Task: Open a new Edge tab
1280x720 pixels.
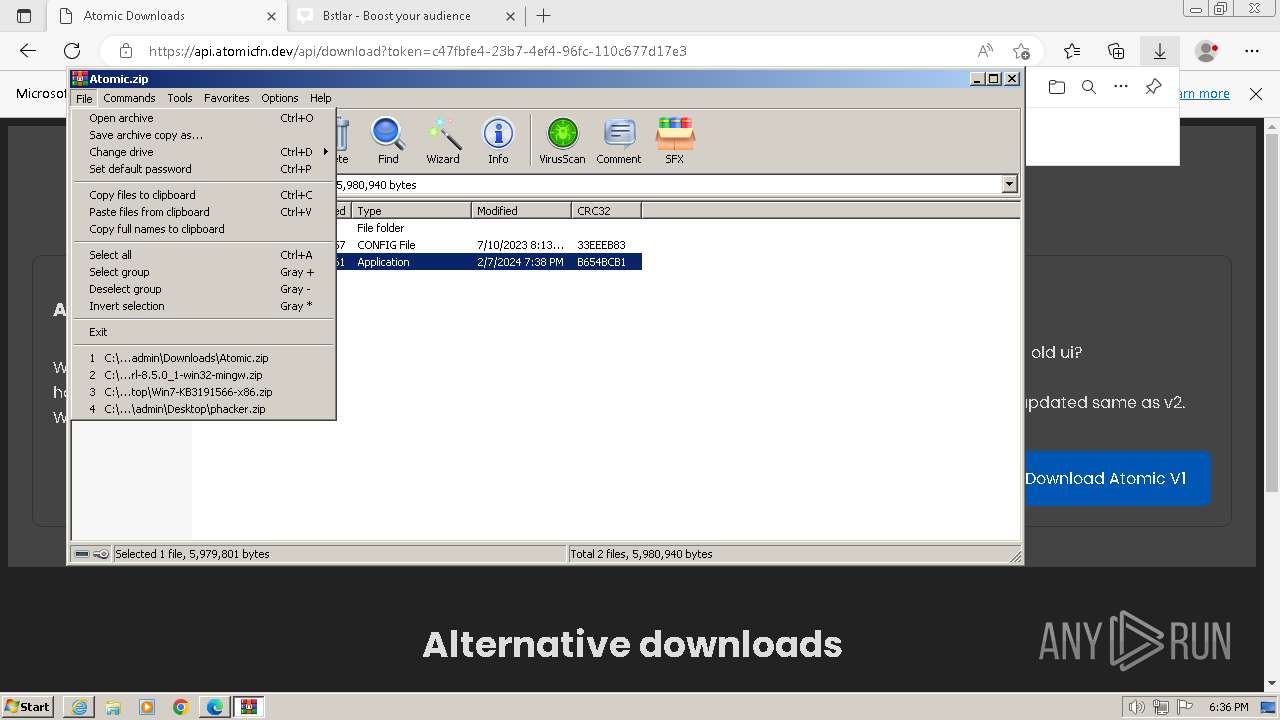Action: pos(543,16)
